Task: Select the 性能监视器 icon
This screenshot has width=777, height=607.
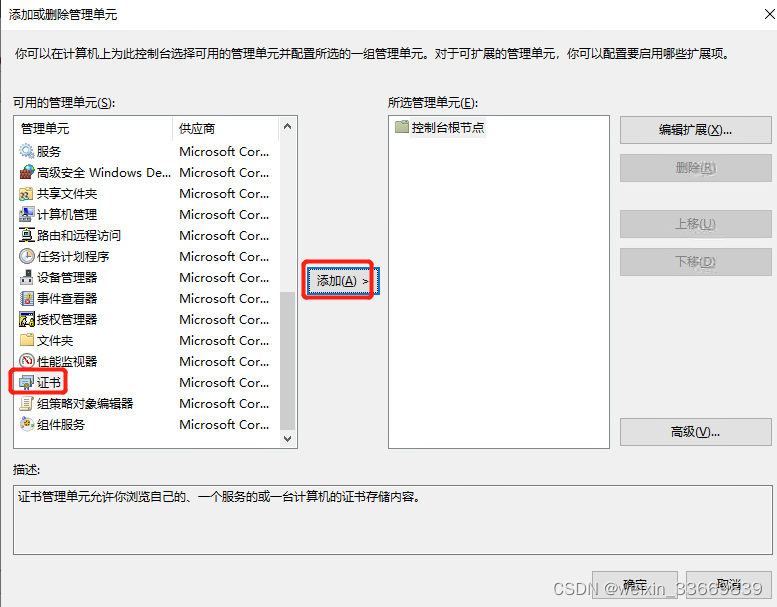Action: point(26,361)
